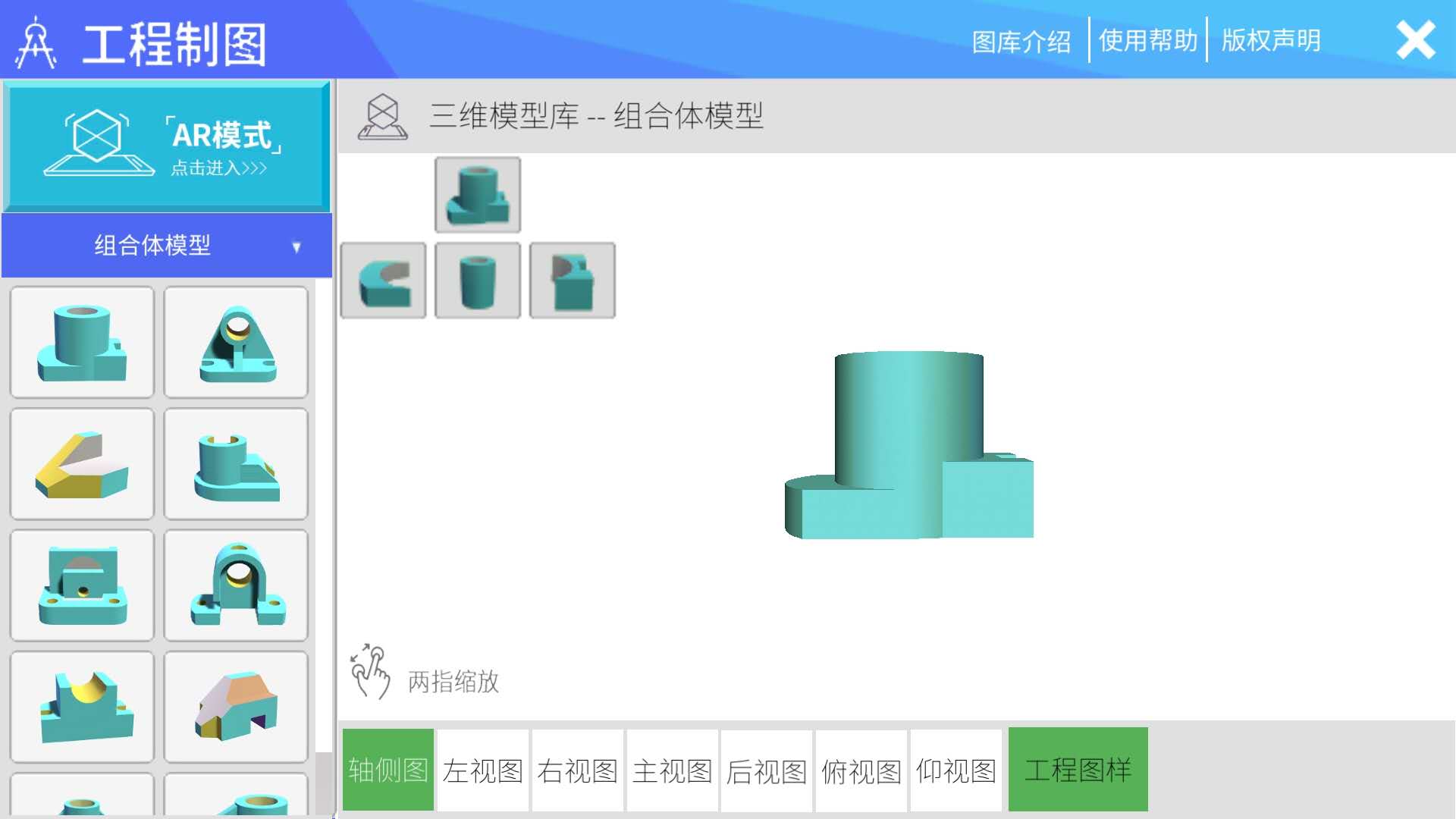
Task: Select the cylinder component thumbnail
Action: point(477,280)
